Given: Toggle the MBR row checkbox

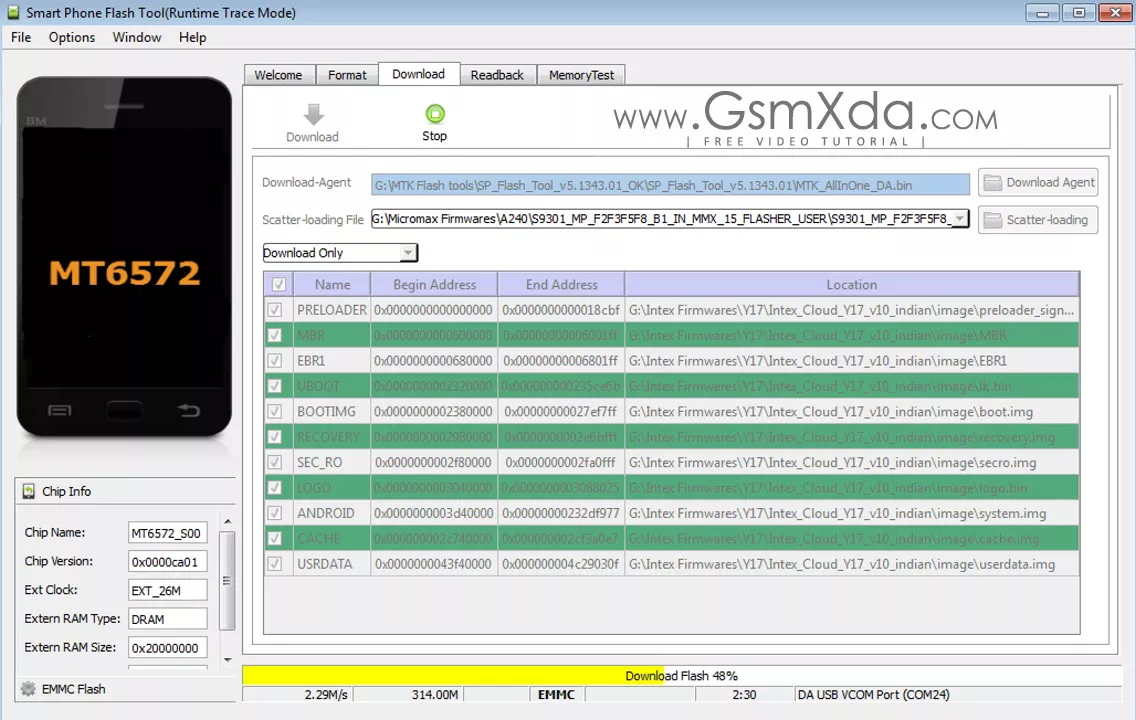Looking at the screenshot, I should pyautogui.click(x=275, y=335).
